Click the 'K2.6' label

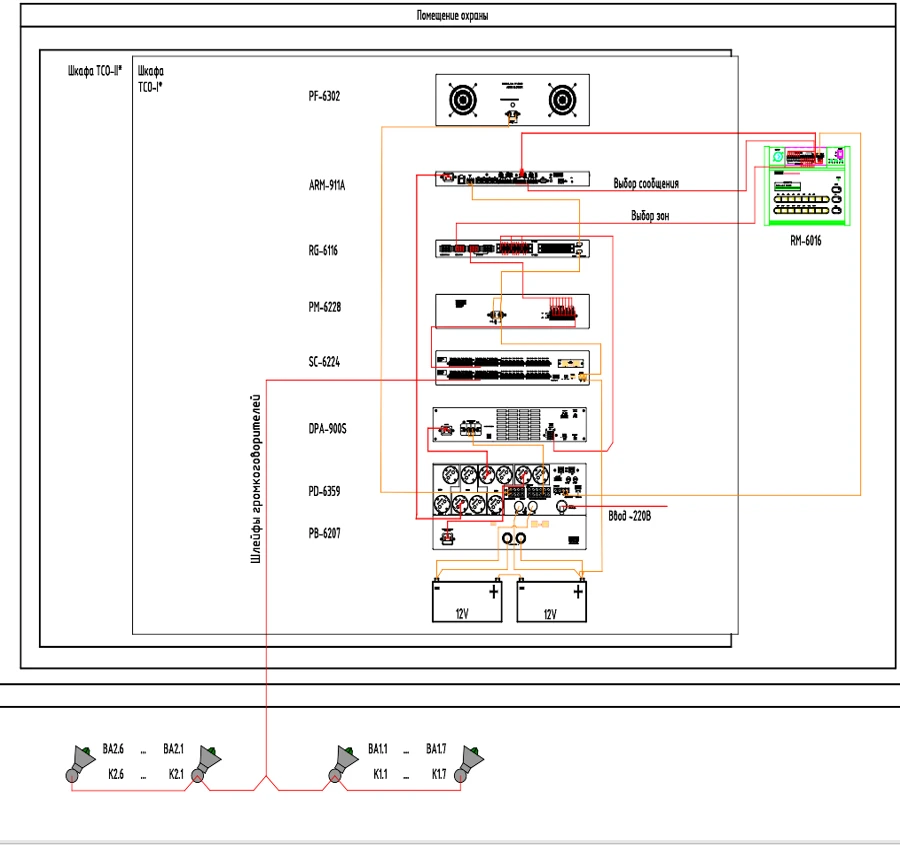pos(116,774)
